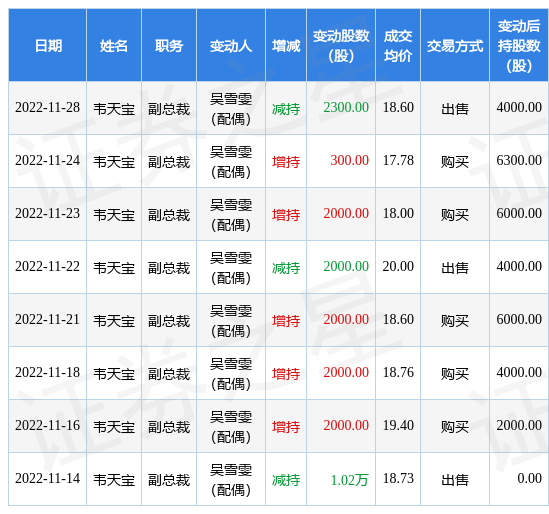549x514 pixels.
Task: Click the share change value 2300.00
Action: click(346, 107)
